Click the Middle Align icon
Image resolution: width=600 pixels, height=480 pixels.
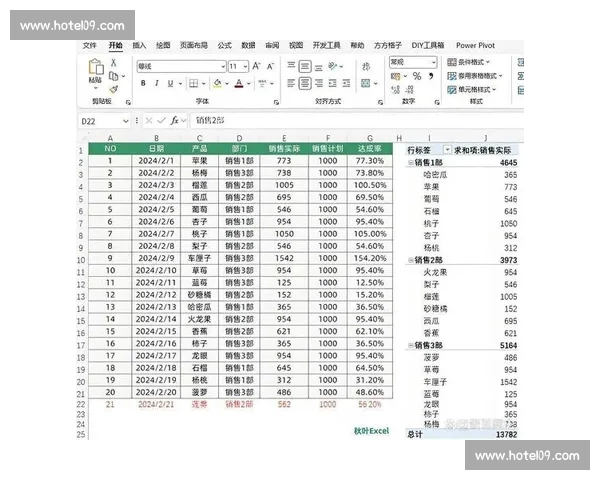pos(305,66)
